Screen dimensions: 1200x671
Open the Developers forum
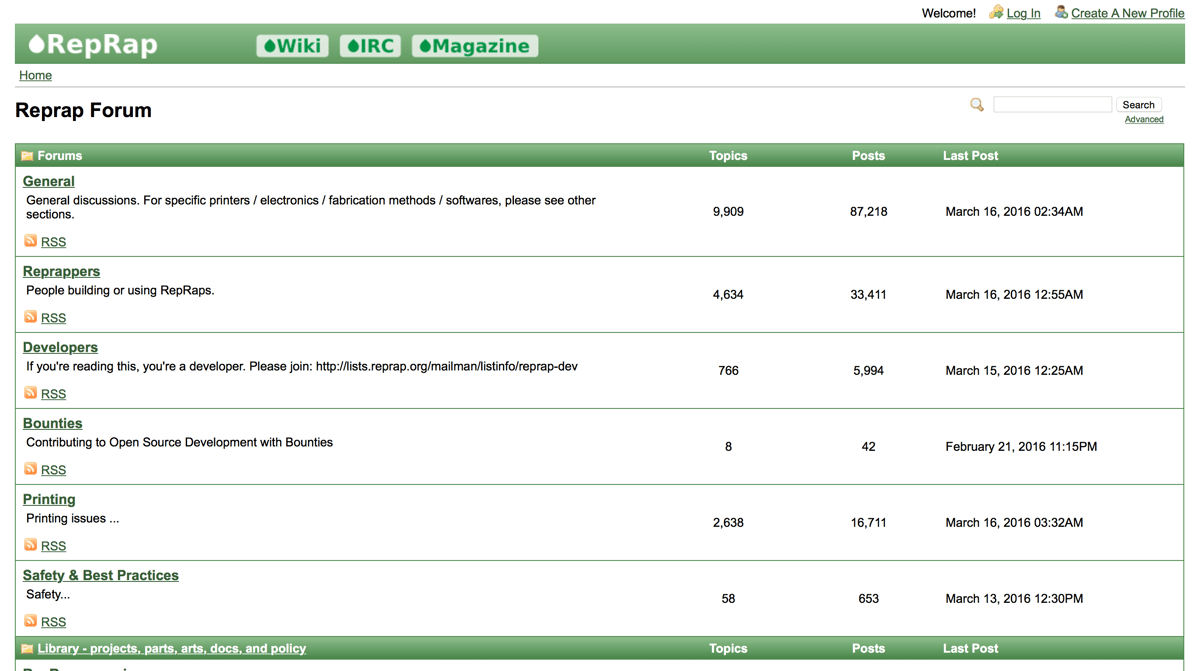pyautogui.click(x=60, y=348)
